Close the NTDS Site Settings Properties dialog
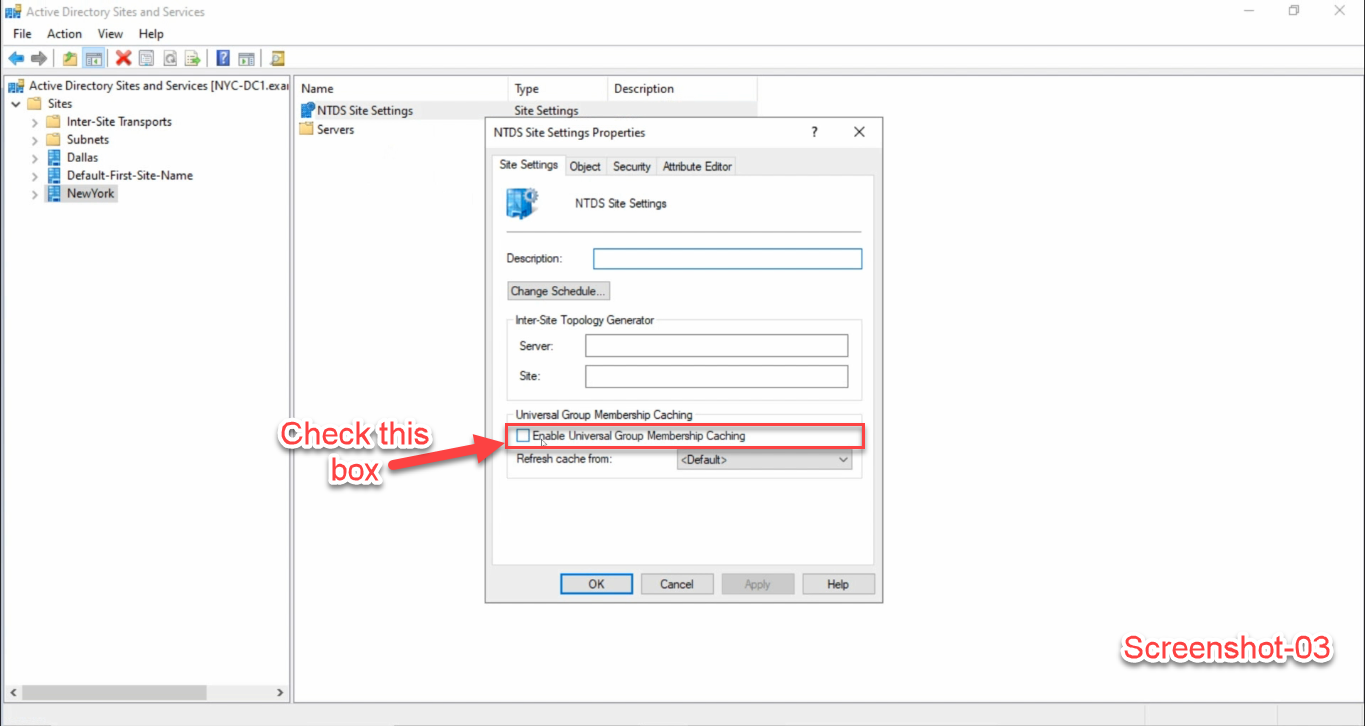1366x726 pixels. click(x=859, y=132)
